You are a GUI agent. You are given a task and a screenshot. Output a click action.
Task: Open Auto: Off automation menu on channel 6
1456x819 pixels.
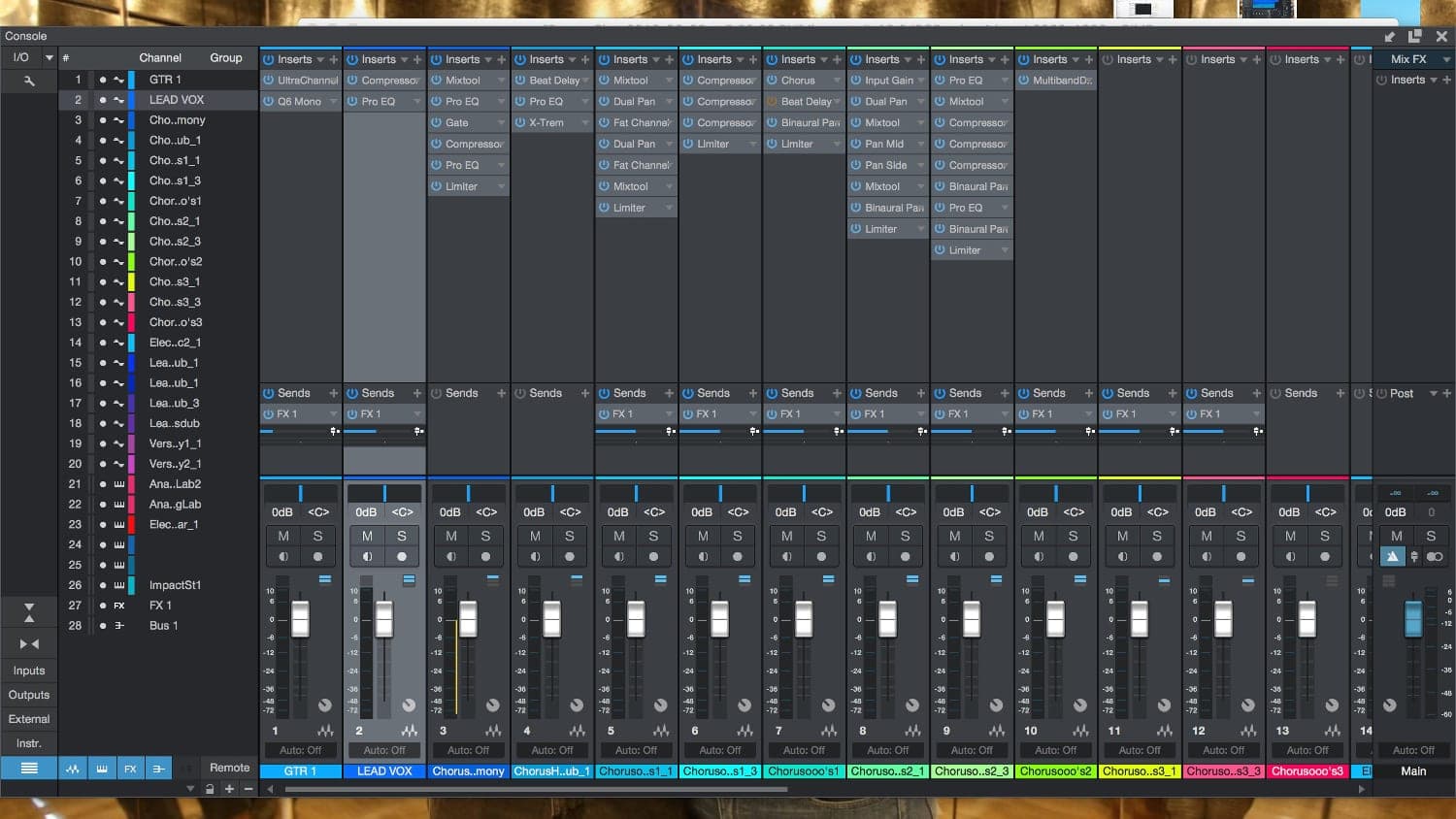[720, 750]
